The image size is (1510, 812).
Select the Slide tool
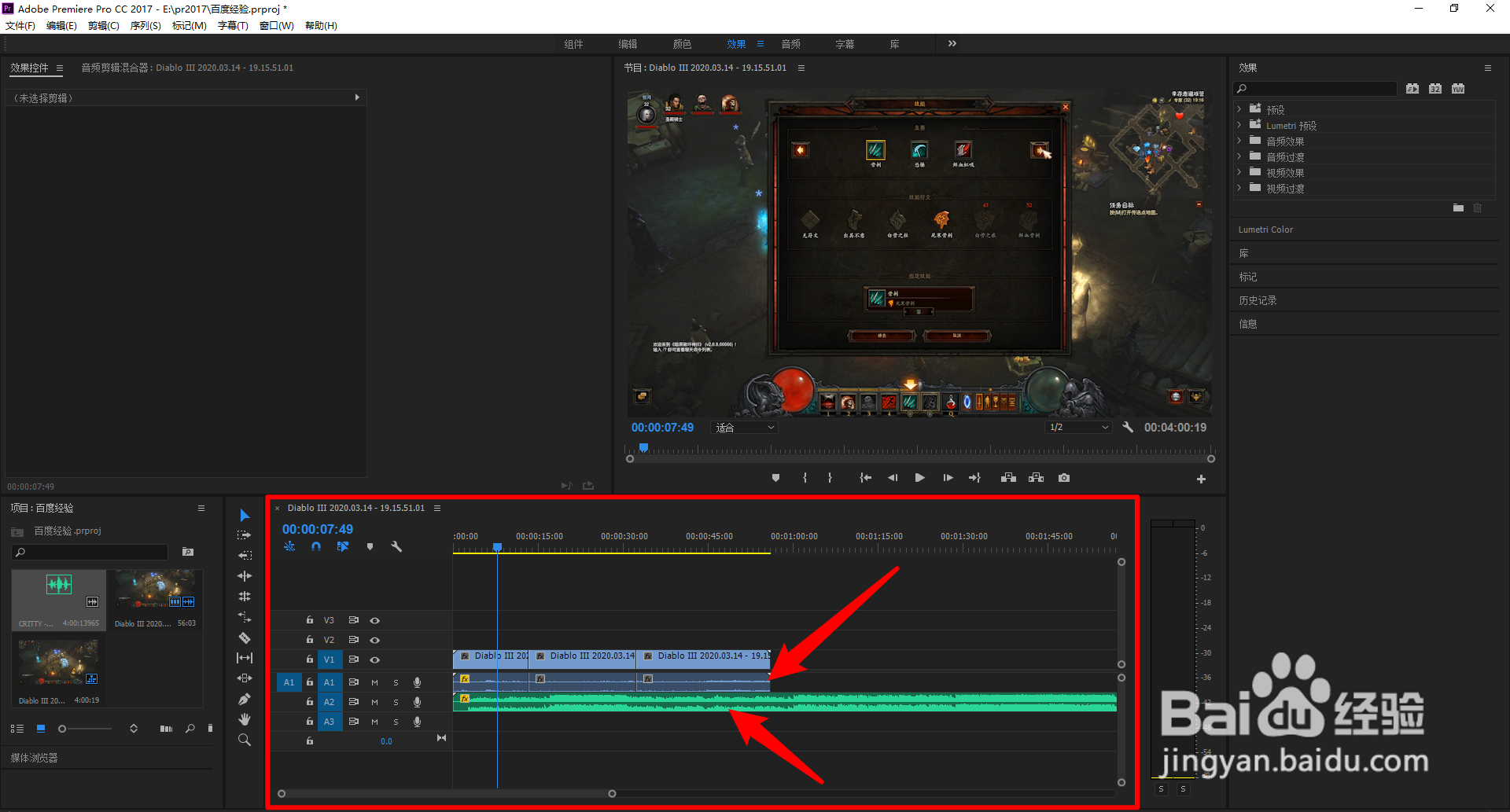pyautogui.click(x=245, y=678)
